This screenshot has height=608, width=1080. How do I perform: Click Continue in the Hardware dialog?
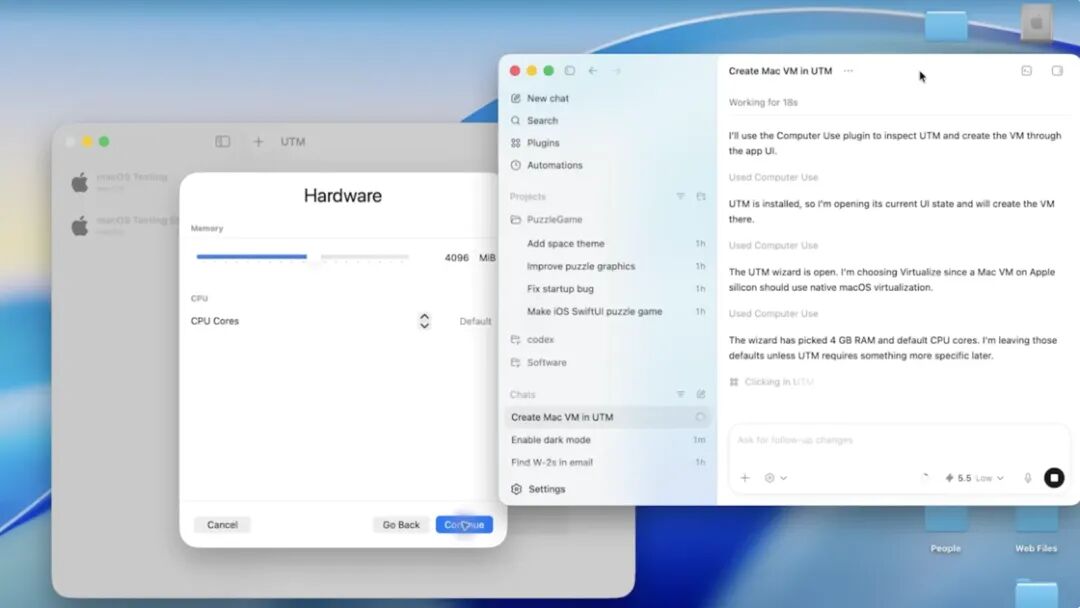[x=464, y=525]
